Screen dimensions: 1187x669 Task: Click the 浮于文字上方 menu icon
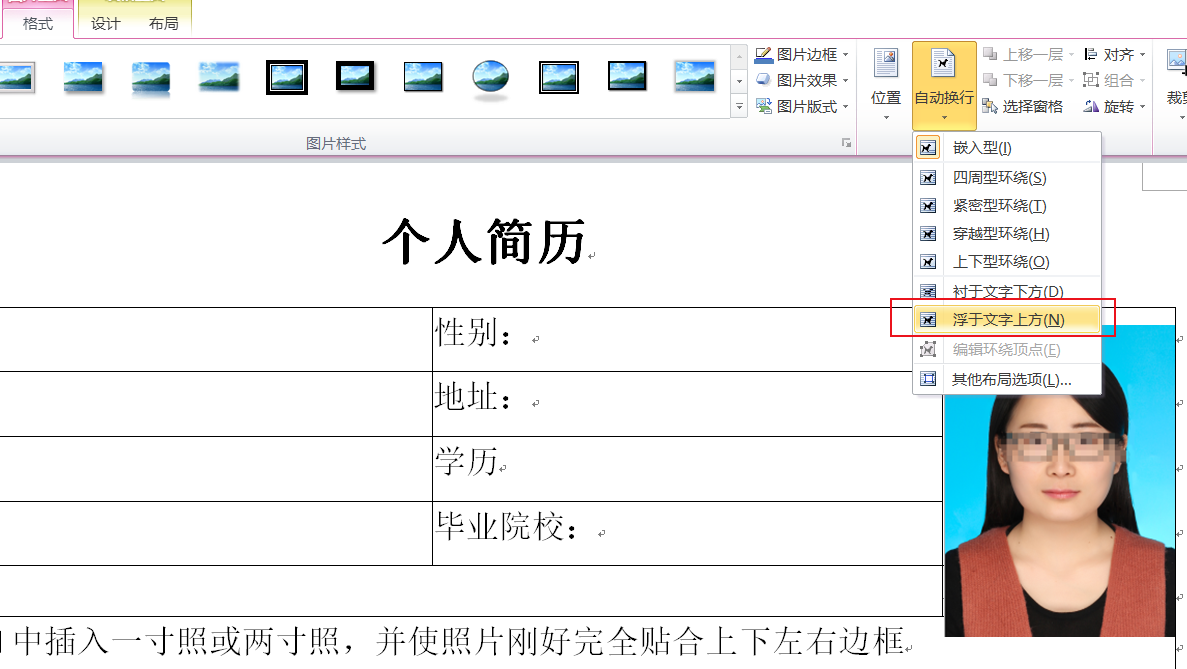[928, 320]
